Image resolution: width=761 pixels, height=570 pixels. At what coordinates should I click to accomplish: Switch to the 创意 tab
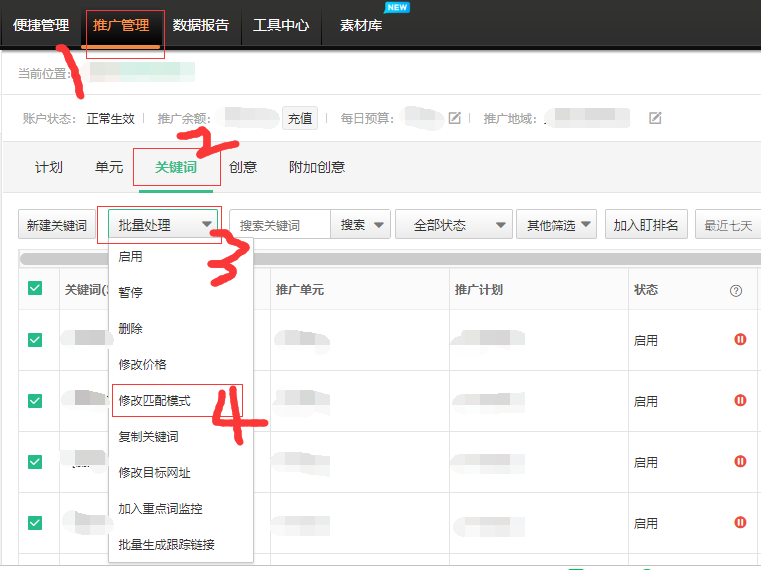pyautogui.click(x=243, y=167)
